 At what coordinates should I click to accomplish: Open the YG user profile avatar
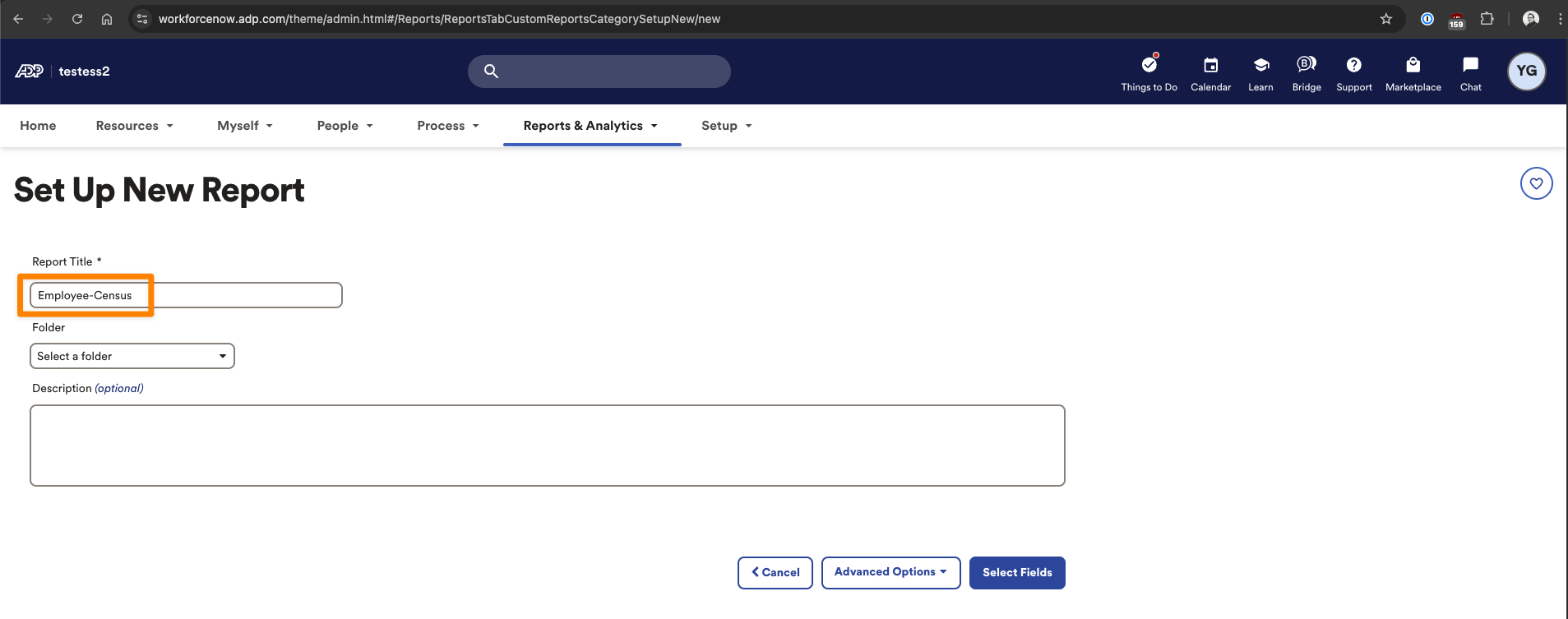[1527, 72]
